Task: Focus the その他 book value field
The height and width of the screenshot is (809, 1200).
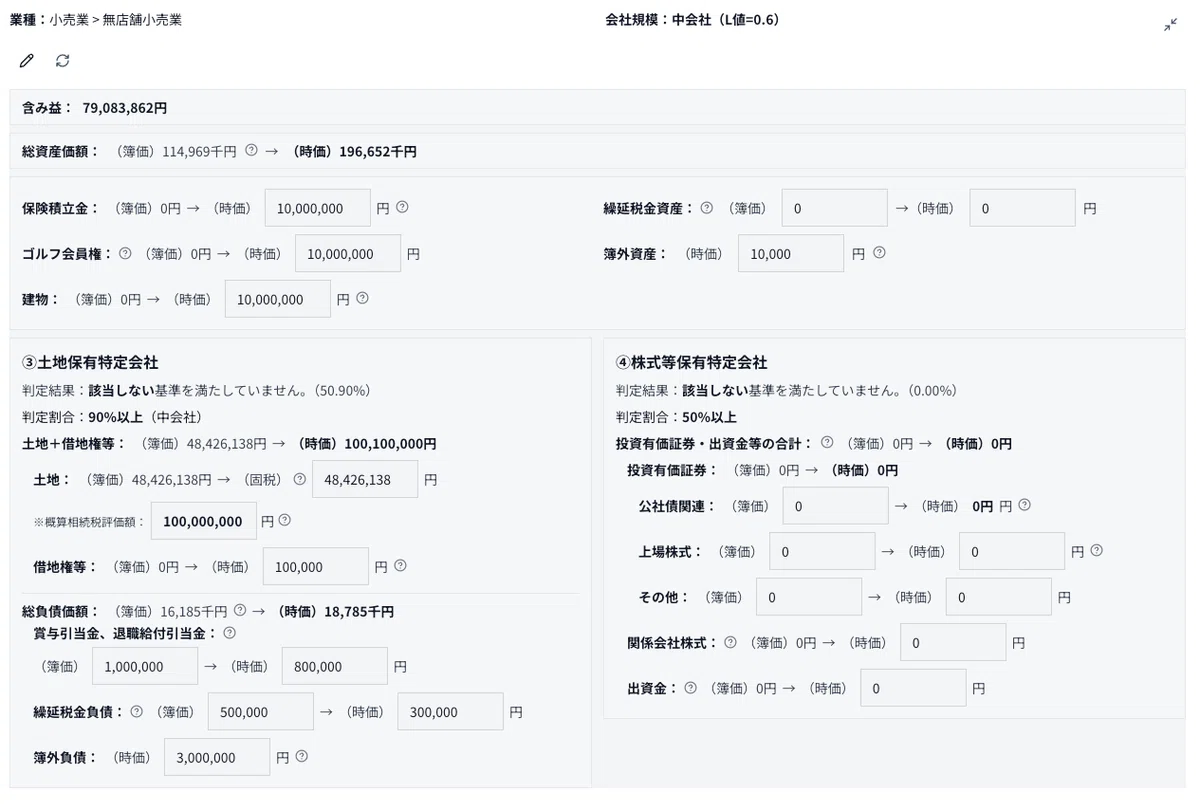Action: [809, 597]
